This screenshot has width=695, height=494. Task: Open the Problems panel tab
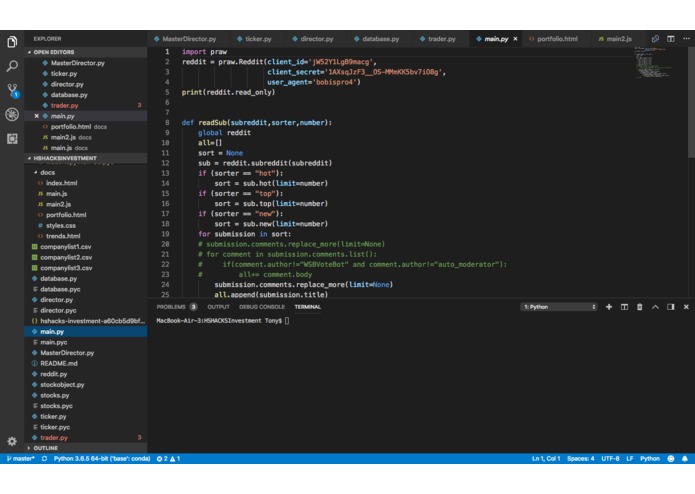pos(176,307)
